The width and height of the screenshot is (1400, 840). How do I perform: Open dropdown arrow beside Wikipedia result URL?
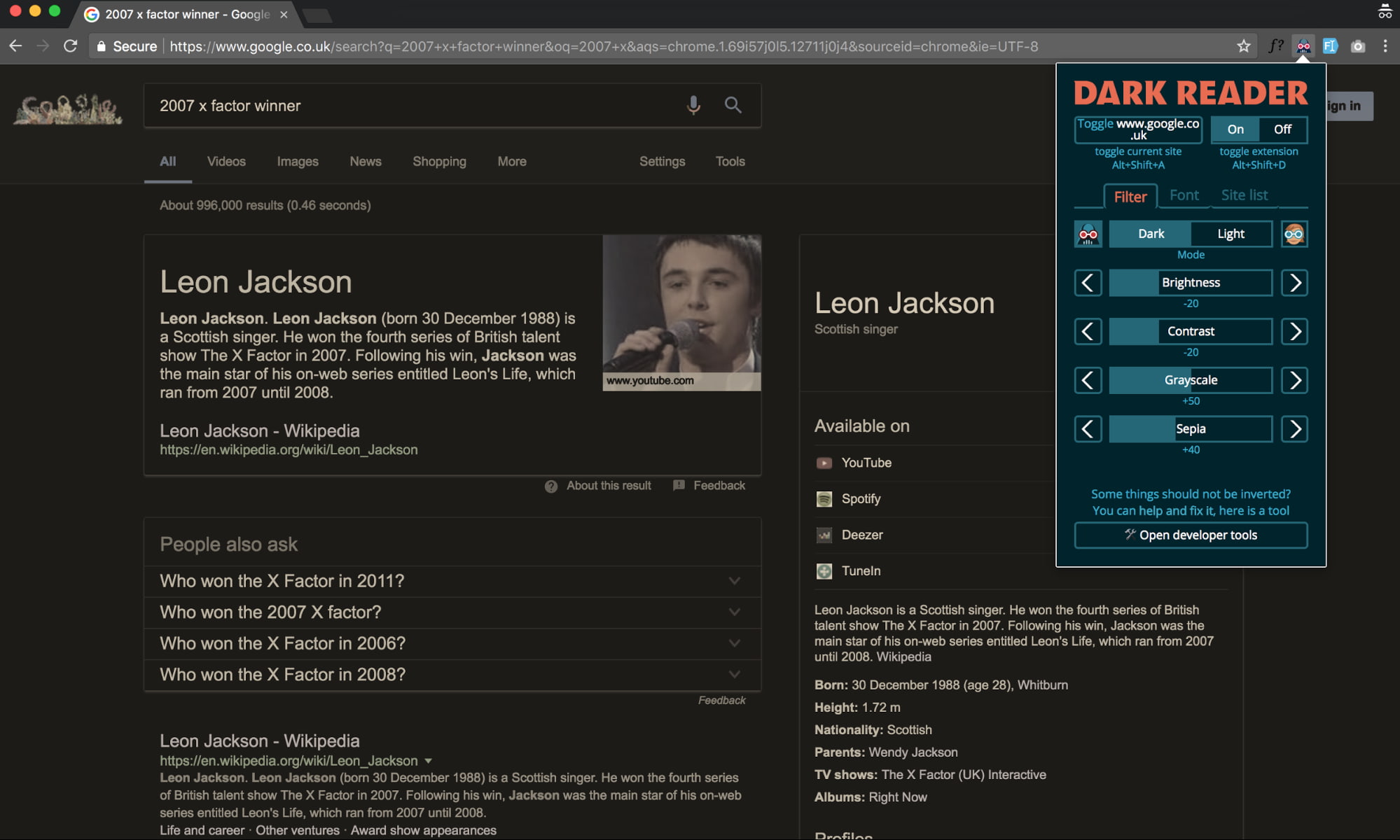coord(428,761)
